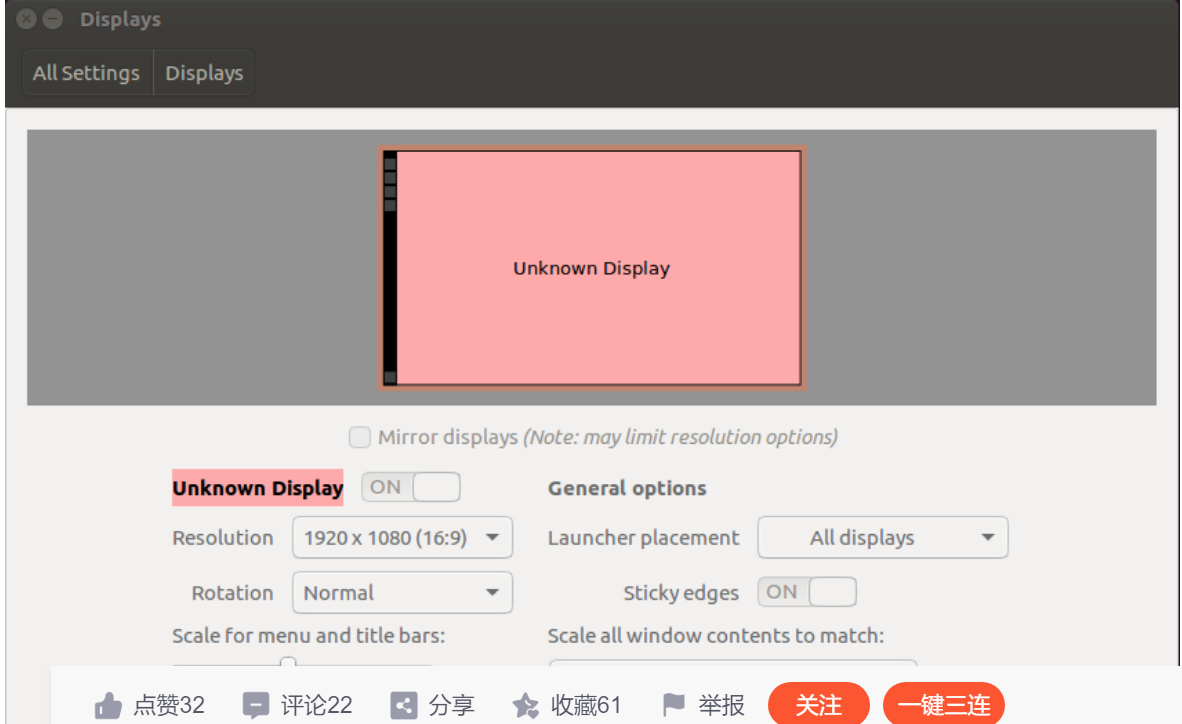Click the flag report icon
1182x724 pixels.
(673, 705)
